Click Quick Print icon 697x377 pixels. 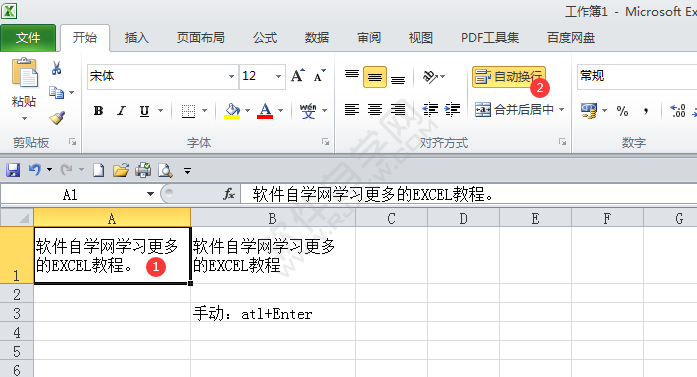[x=143, y=170]
